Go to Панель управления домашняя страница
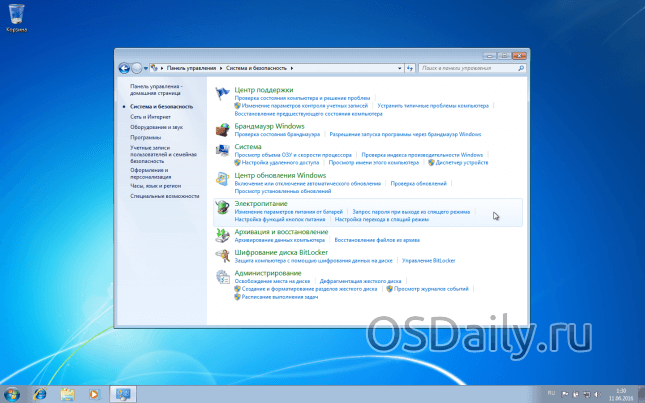The image size is (645, 403). [x=156, y=90]
